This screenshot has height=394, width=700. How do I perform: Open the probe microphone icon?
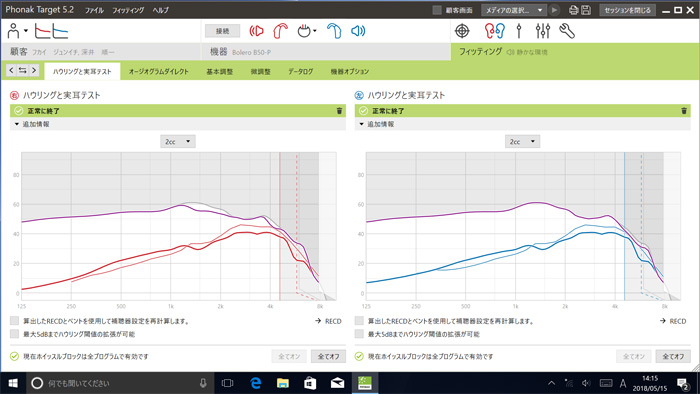pyautogui.click(x=519, y=31)
